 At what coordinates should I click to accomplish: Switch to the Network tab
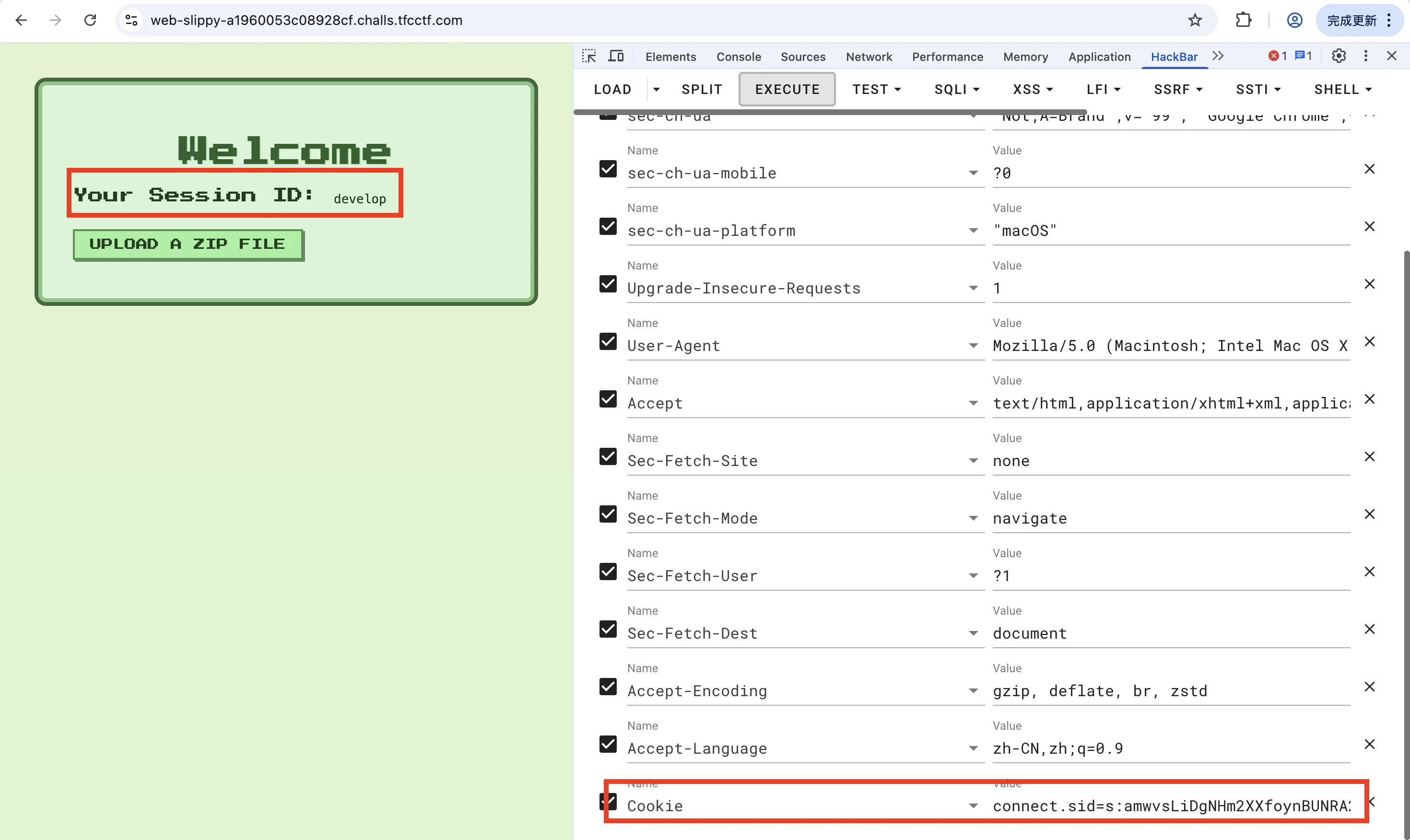869,57
